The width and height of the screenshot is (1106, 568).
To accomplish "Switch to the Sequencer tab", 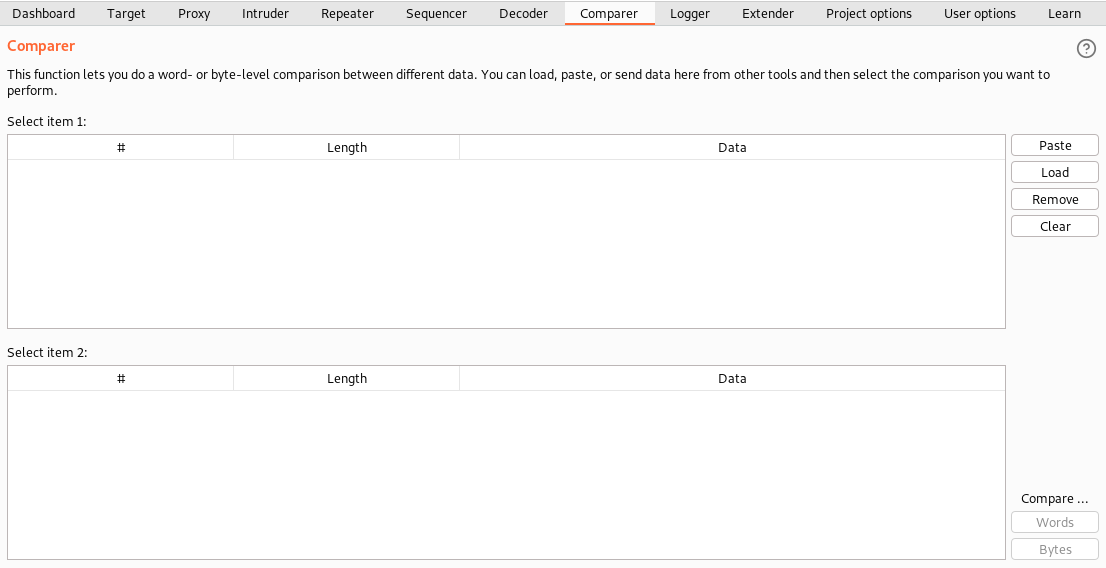I will (436, 13).
